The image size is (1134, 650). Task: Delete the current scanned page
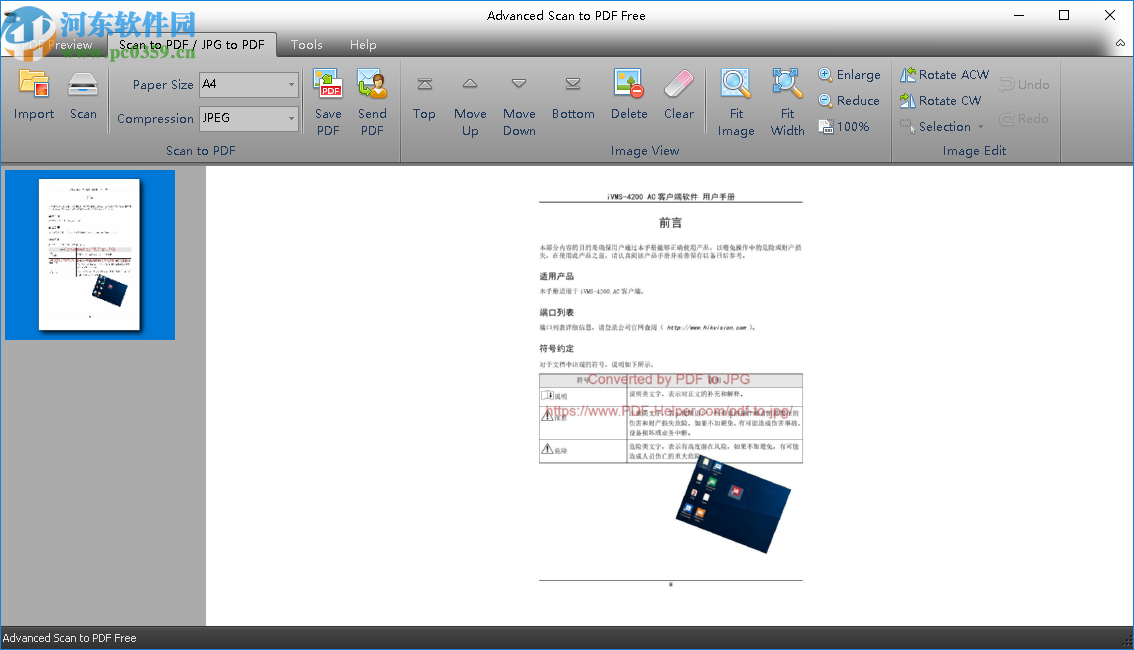click(x=629, y=95)
